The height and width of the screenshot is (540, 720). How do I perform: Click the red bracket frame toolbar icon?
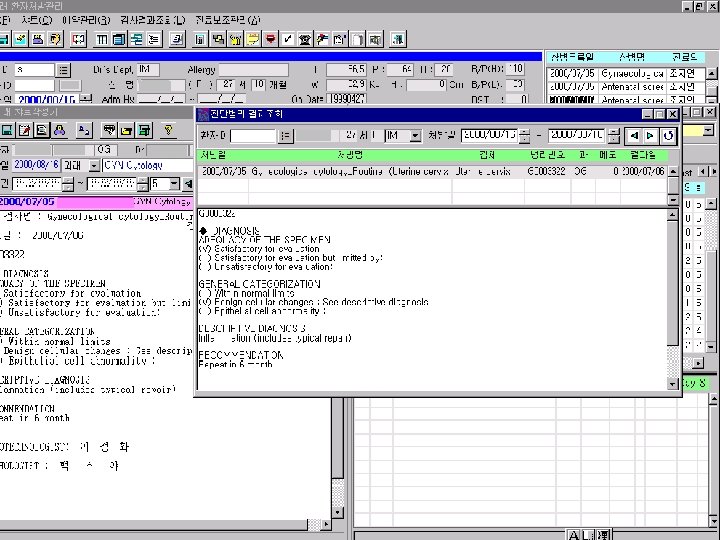79,39
